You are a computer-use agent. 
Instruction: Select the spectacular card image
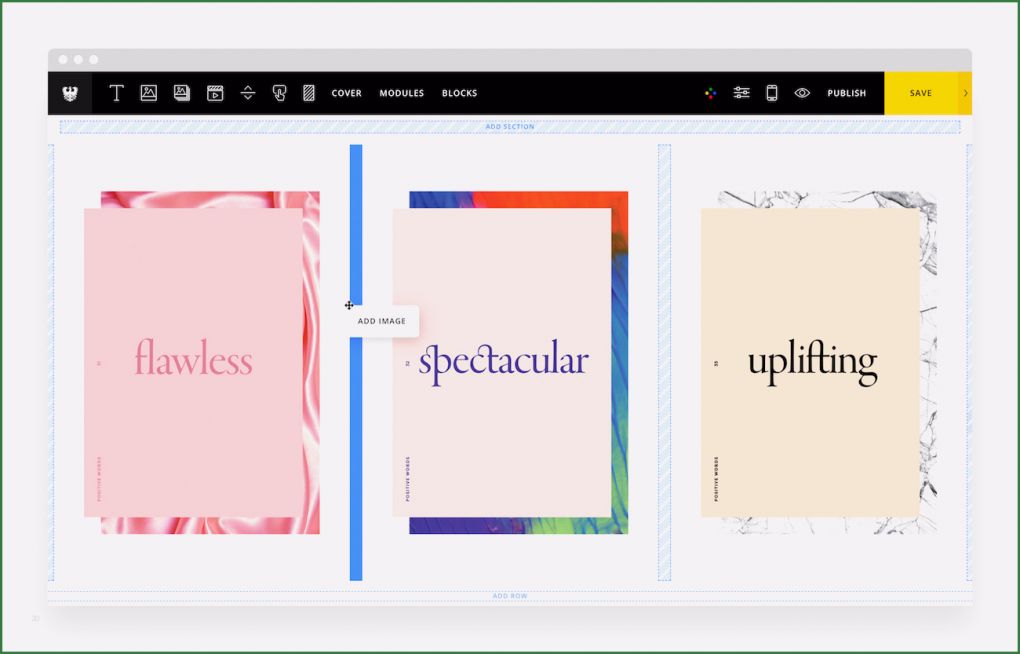[510, 360]
